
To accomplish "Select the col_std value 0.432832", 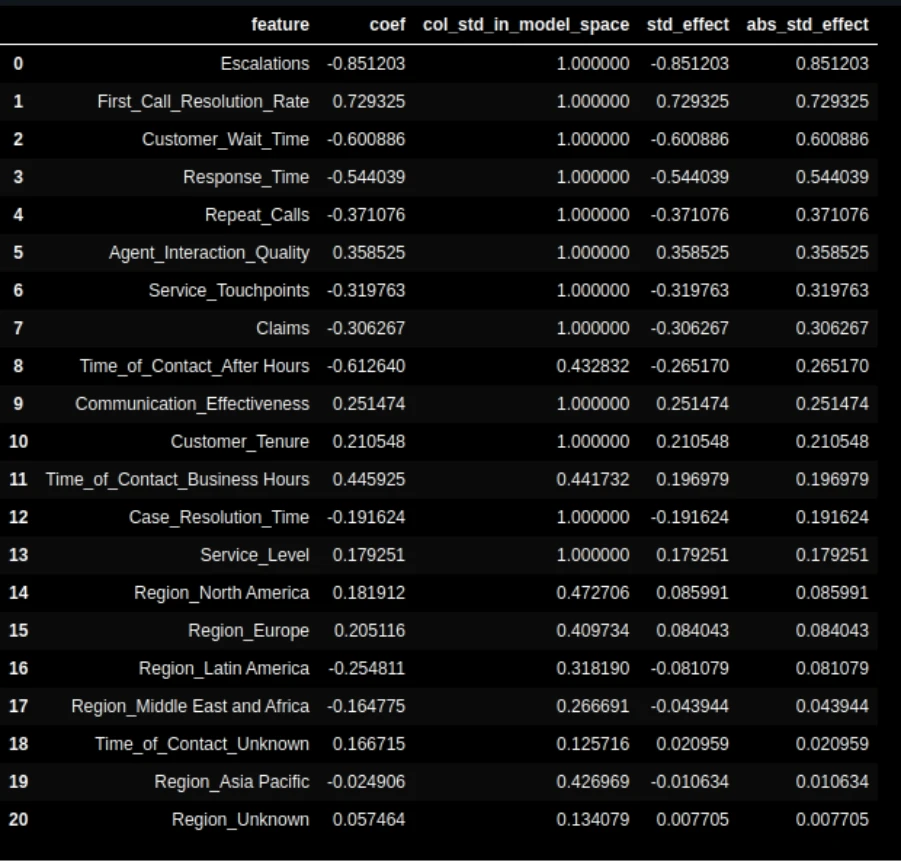I will tap(593, 366).
